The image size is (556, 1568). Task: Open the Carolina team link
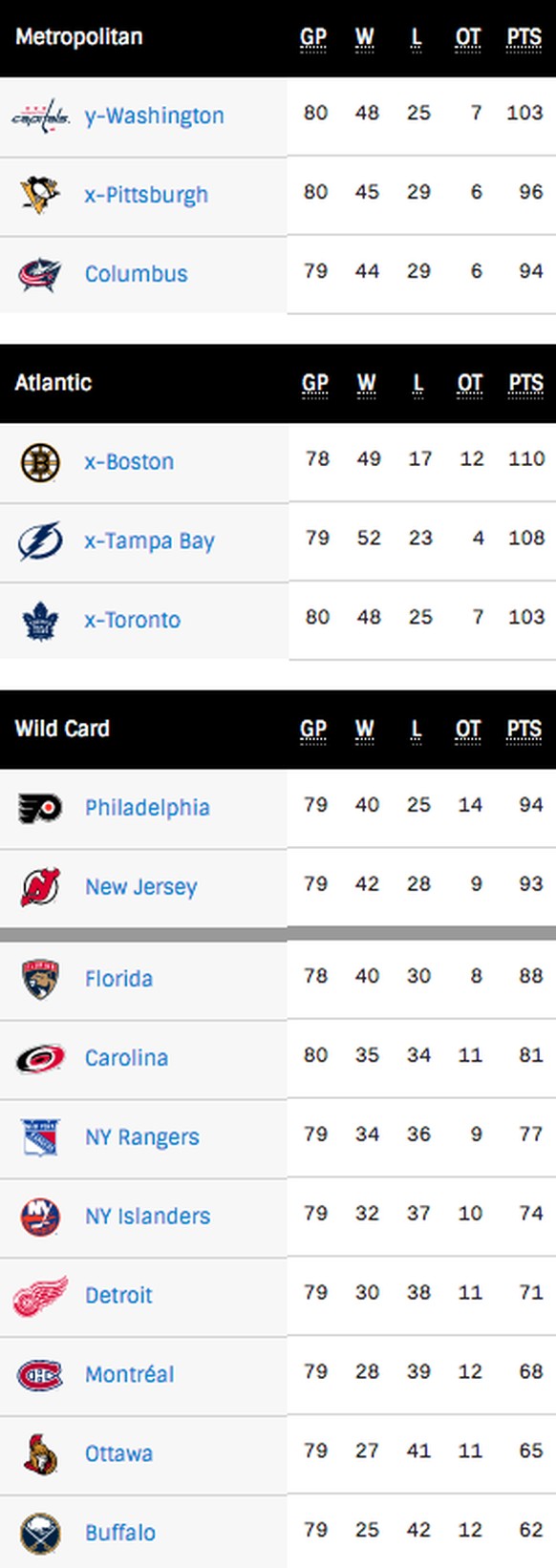[x=126, y=1058]
